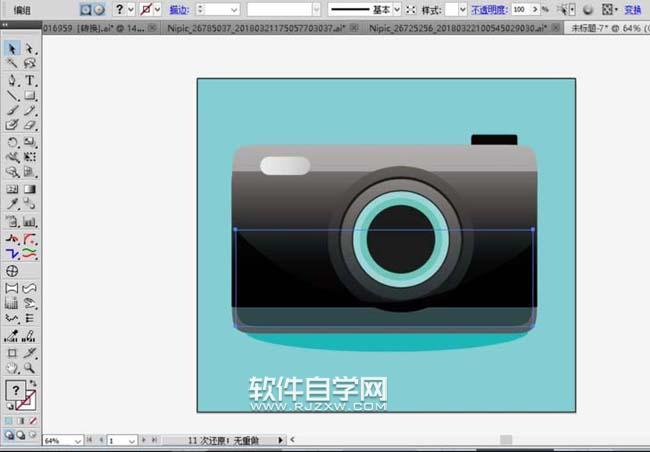This screenshot has width=650, height=452.
Task: Activate the Hand tool
Action: point(12,368)
